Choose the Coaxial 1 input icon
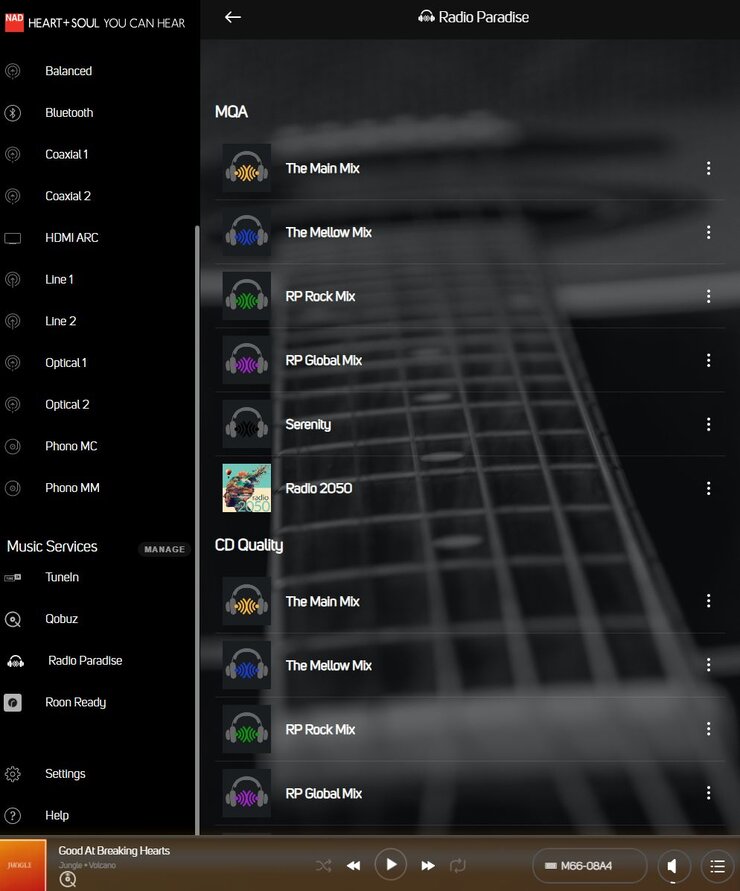Viewport: 740px width, 891px height. coord(13,155)
